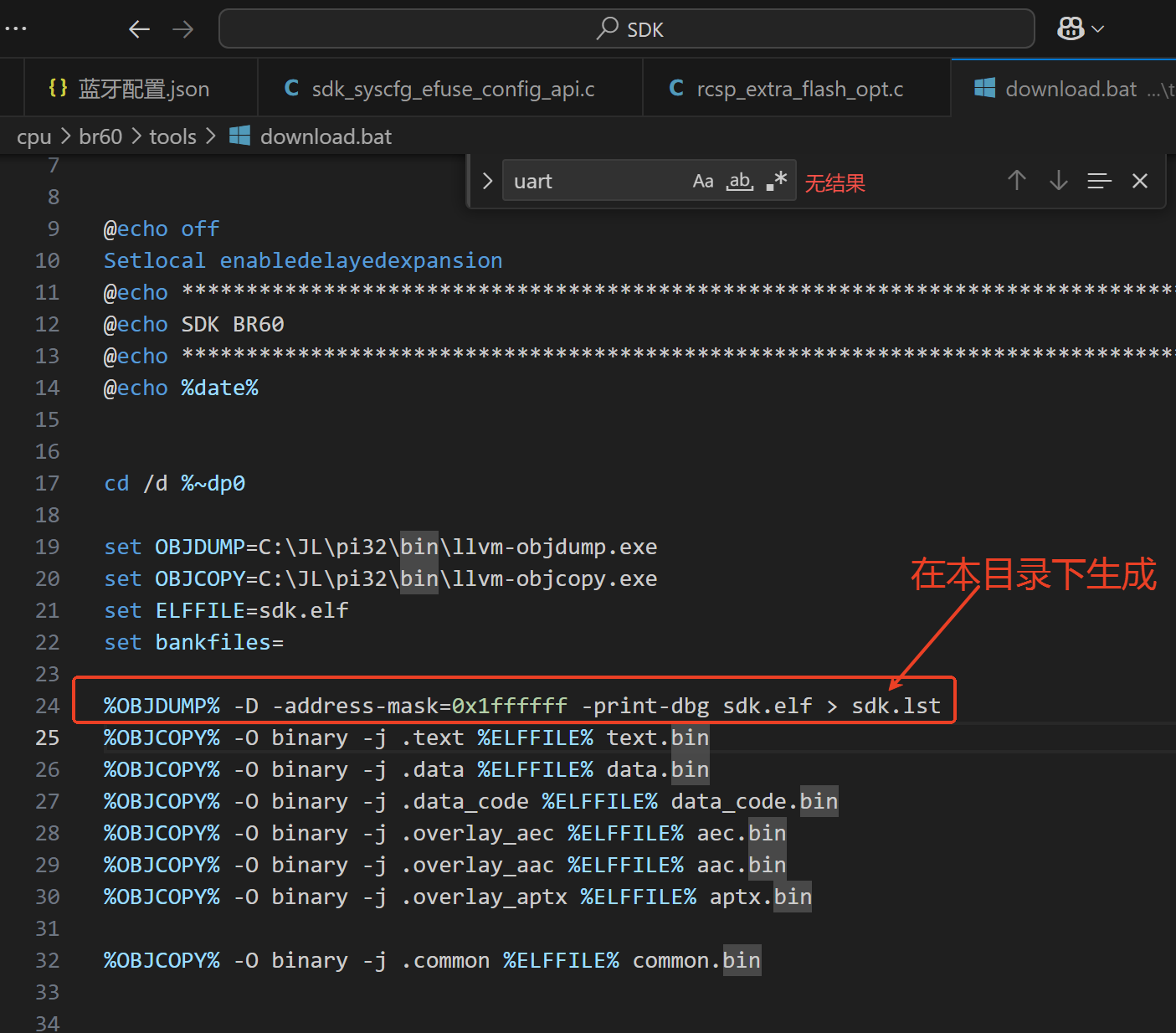Image resolution: width=1176 pixels, height=1033 pixels.
Task: Click 'aptx.bin' on line 30
Action: (x=761, y=897)
